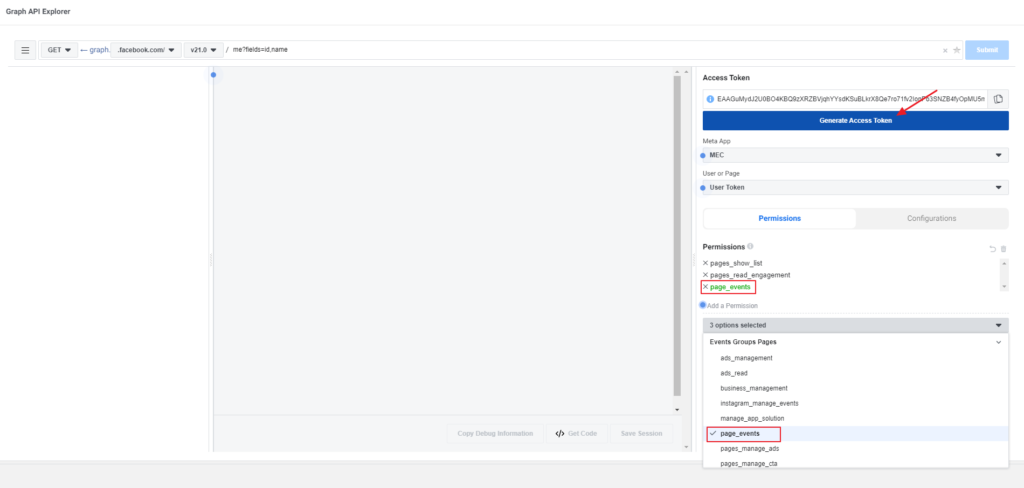Click the Save Session button

click(641, 434)
